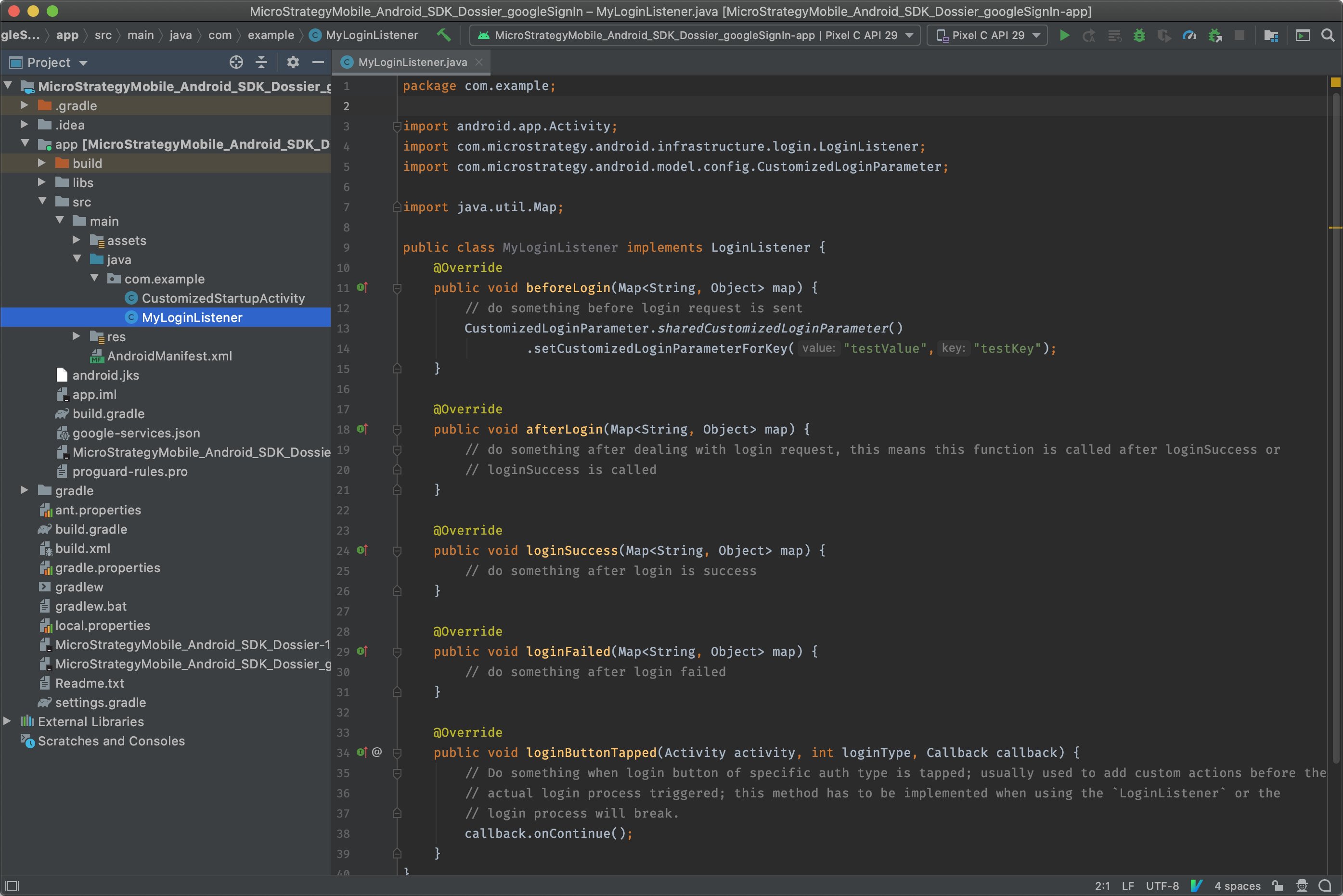
Task: Click the 'main' breadcrumb
Action: coord(141,36)
